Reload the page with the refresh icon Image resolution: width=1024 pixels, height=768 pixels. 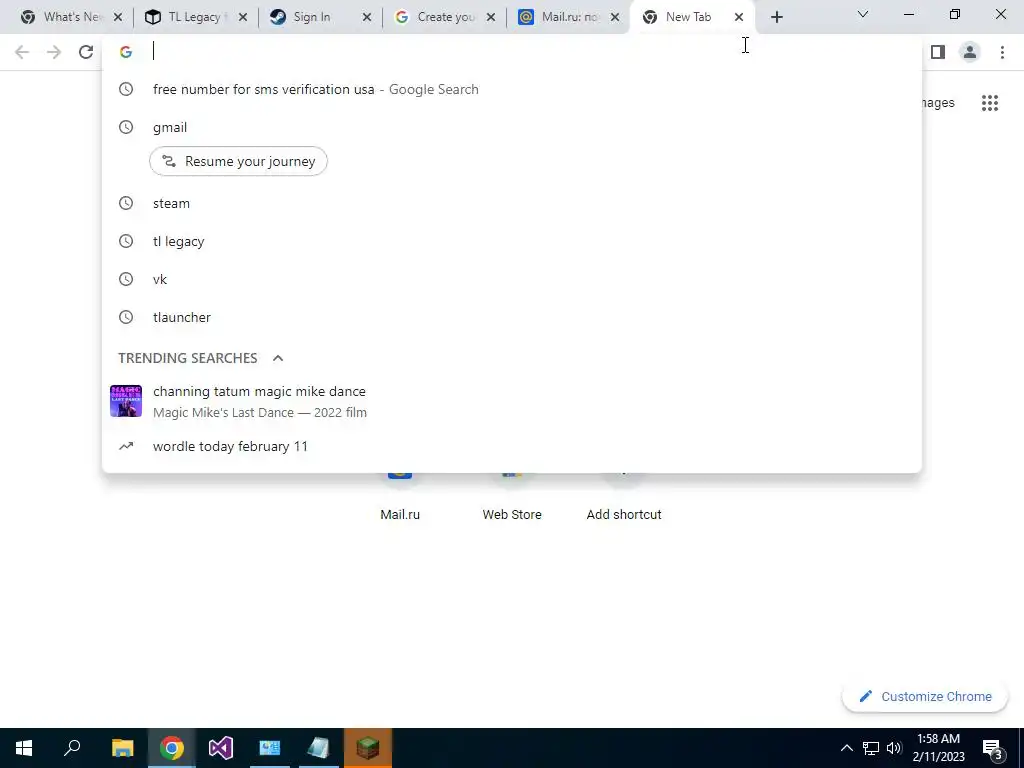point(86,52)
